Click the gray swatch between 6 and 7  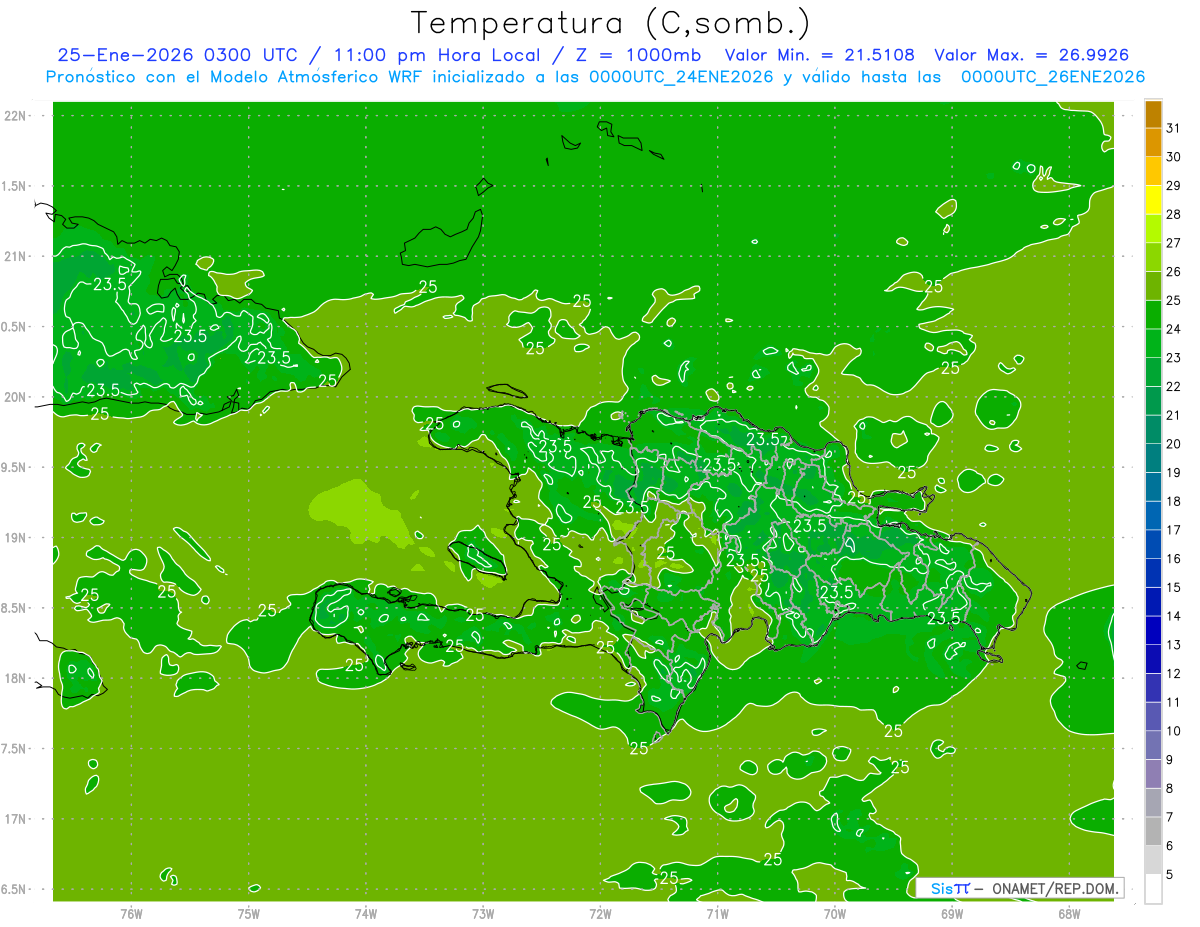click(x=1153, y=832)
